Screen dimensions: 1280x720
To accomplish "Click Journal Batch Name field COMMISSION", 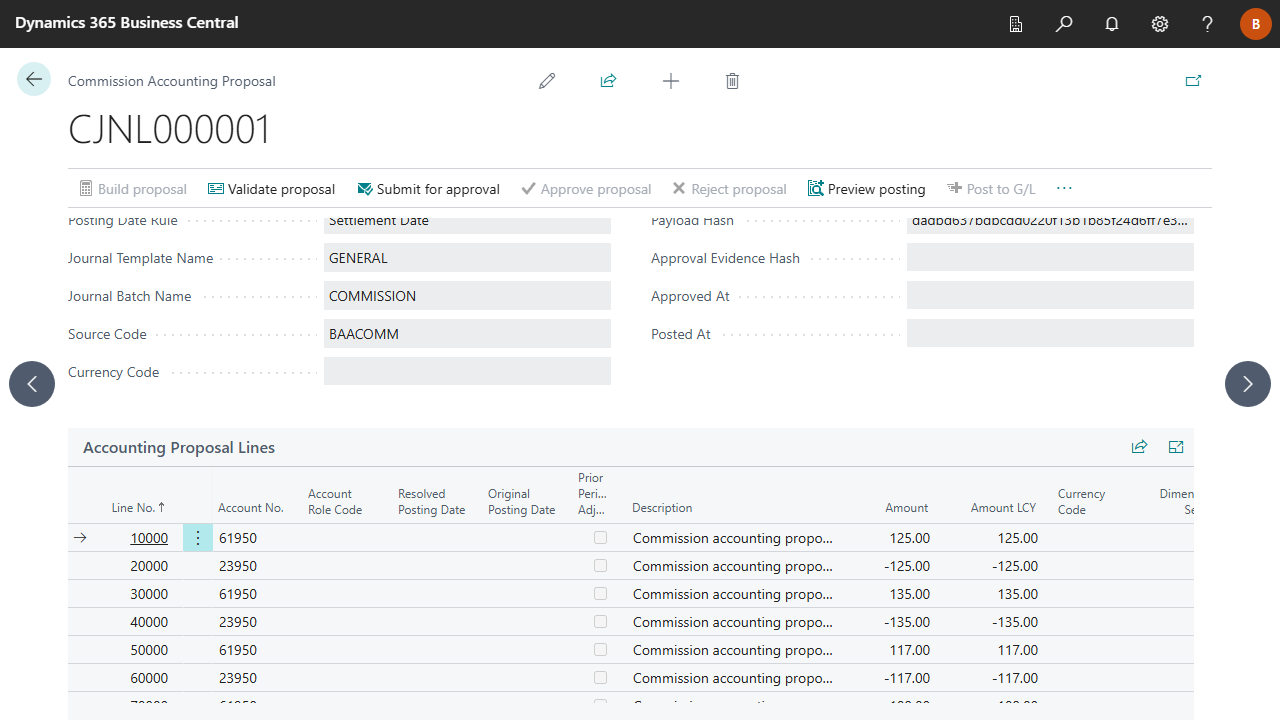I will tap(467, 296).
